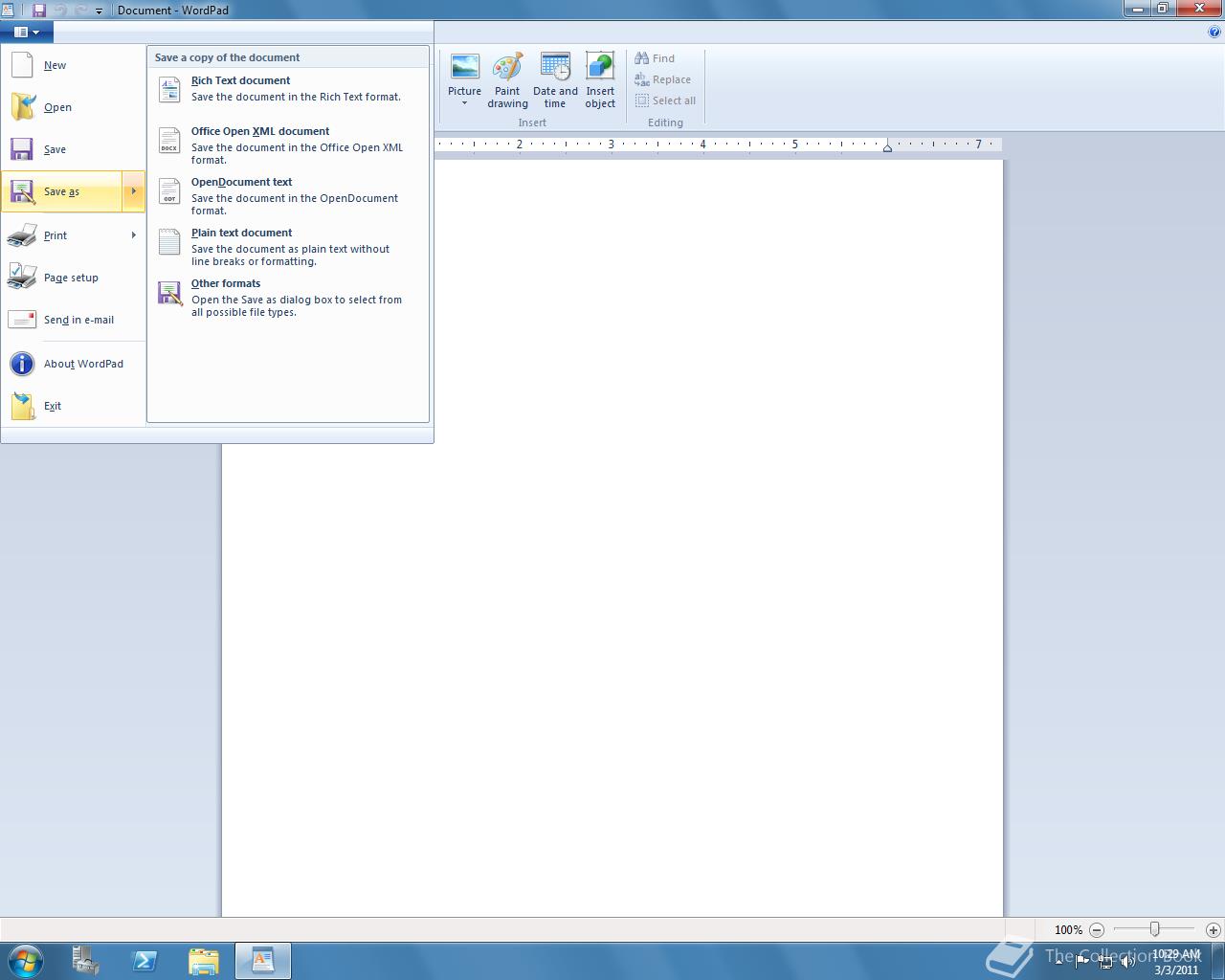
Task: Click the Save icon in quick access toolbar
Action: pos(39,10)
